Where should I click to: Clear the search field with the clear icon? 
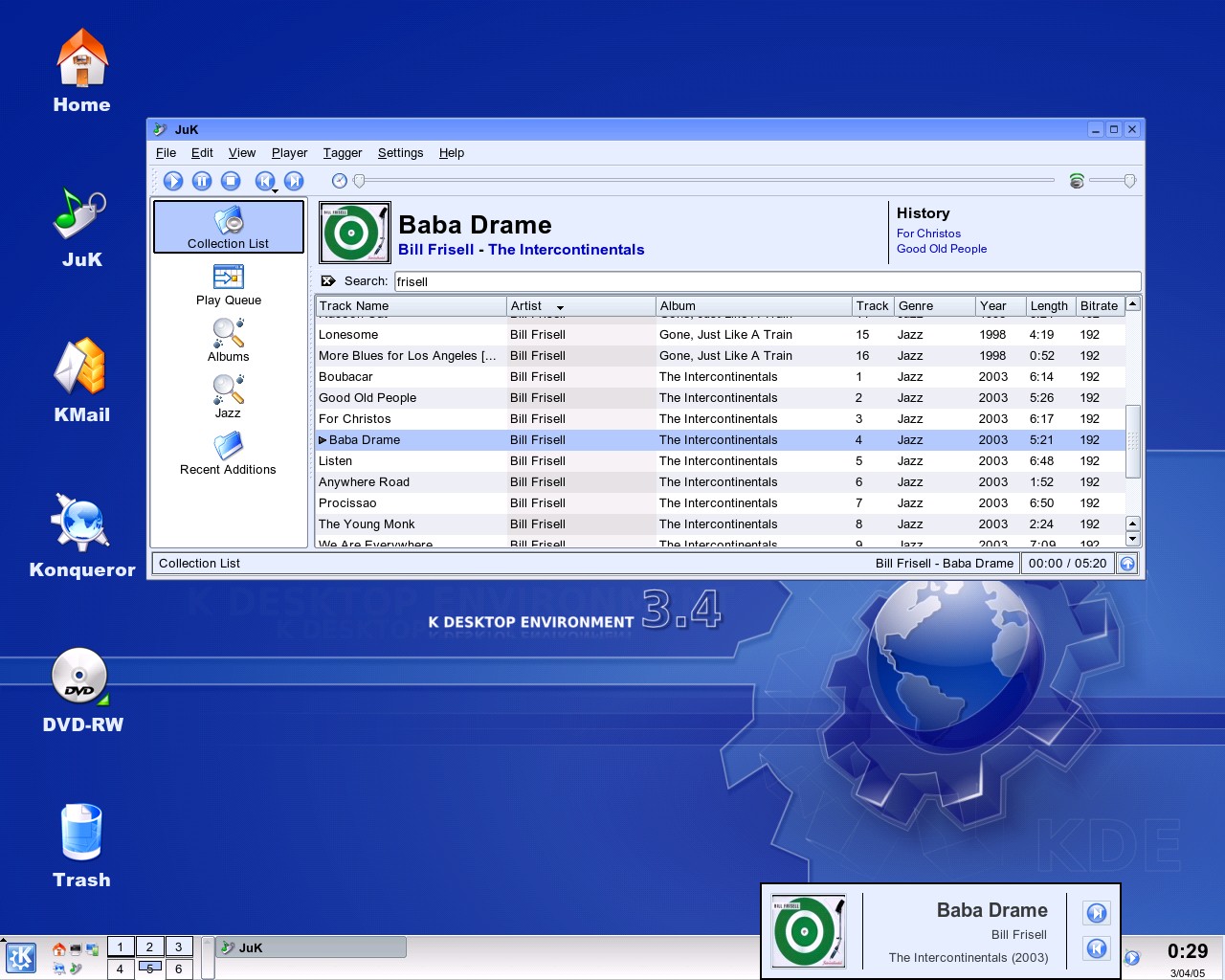(x=328, y=281)
